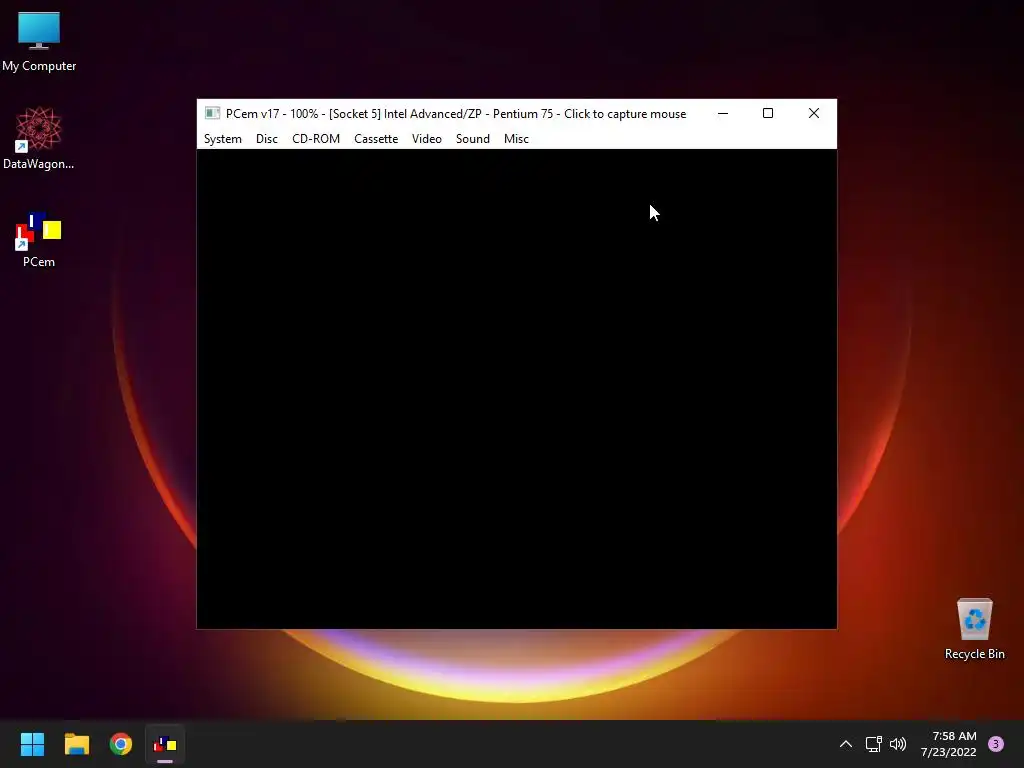Image resolution: width=1024 pixels, height=768 pixels.
Task: Open the Video menu
Action: [426, 138]
